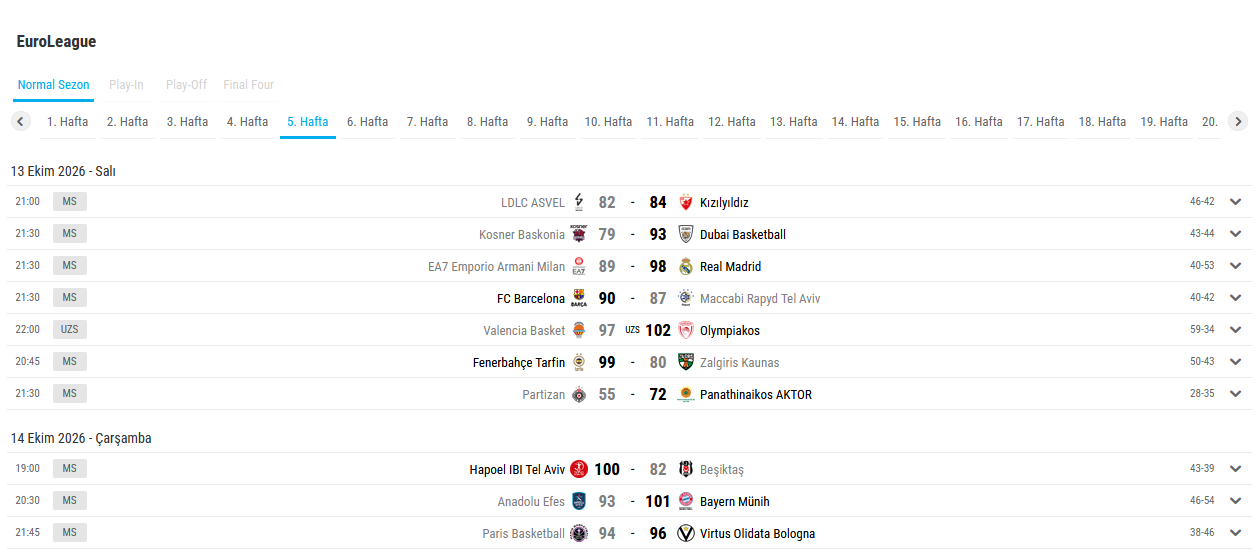1259x555 pixels.
Task: Click the Beşiktaş team crest
Action: 685,469
